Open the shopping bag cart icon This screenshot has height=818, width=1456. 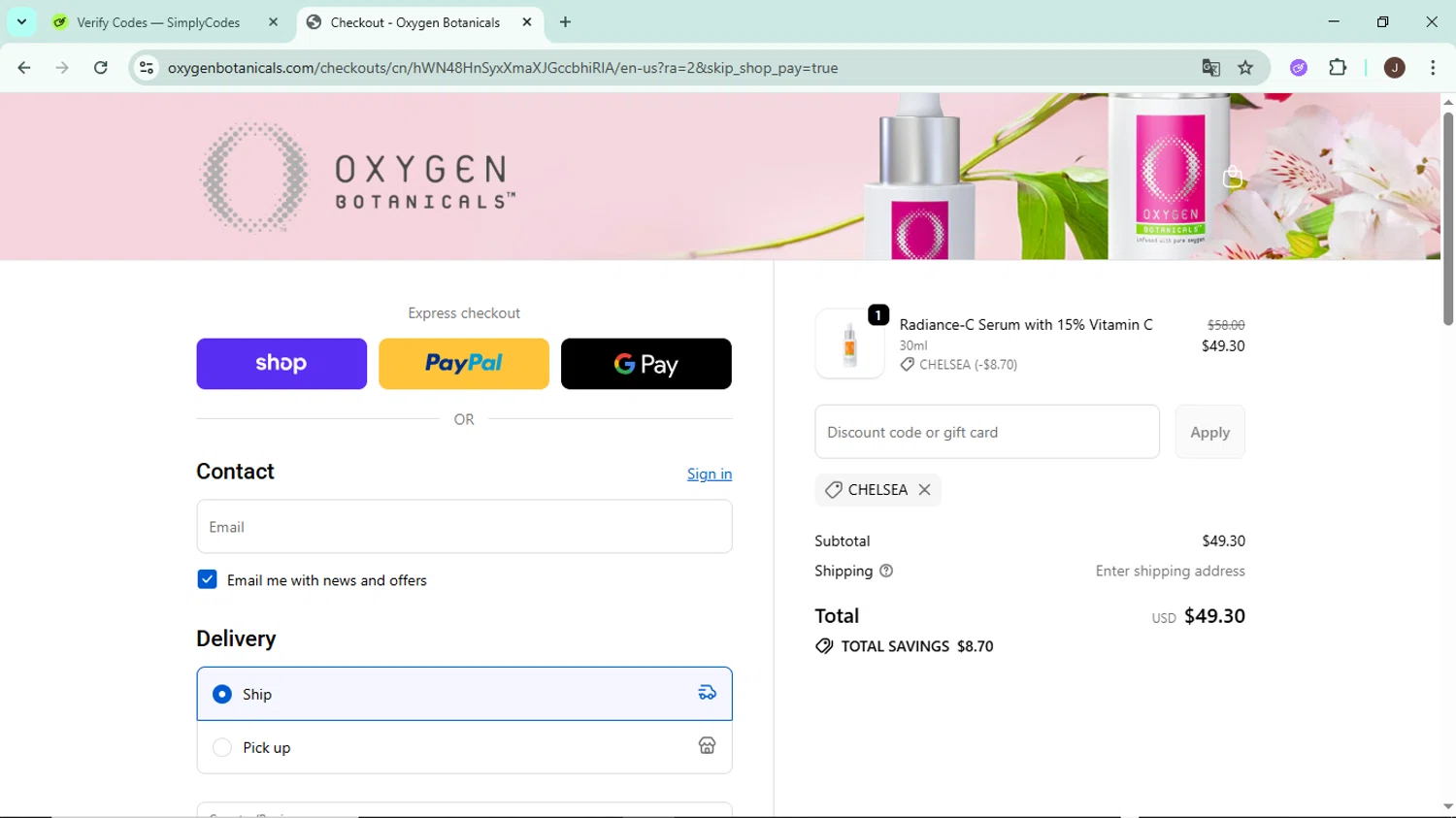1233,178
